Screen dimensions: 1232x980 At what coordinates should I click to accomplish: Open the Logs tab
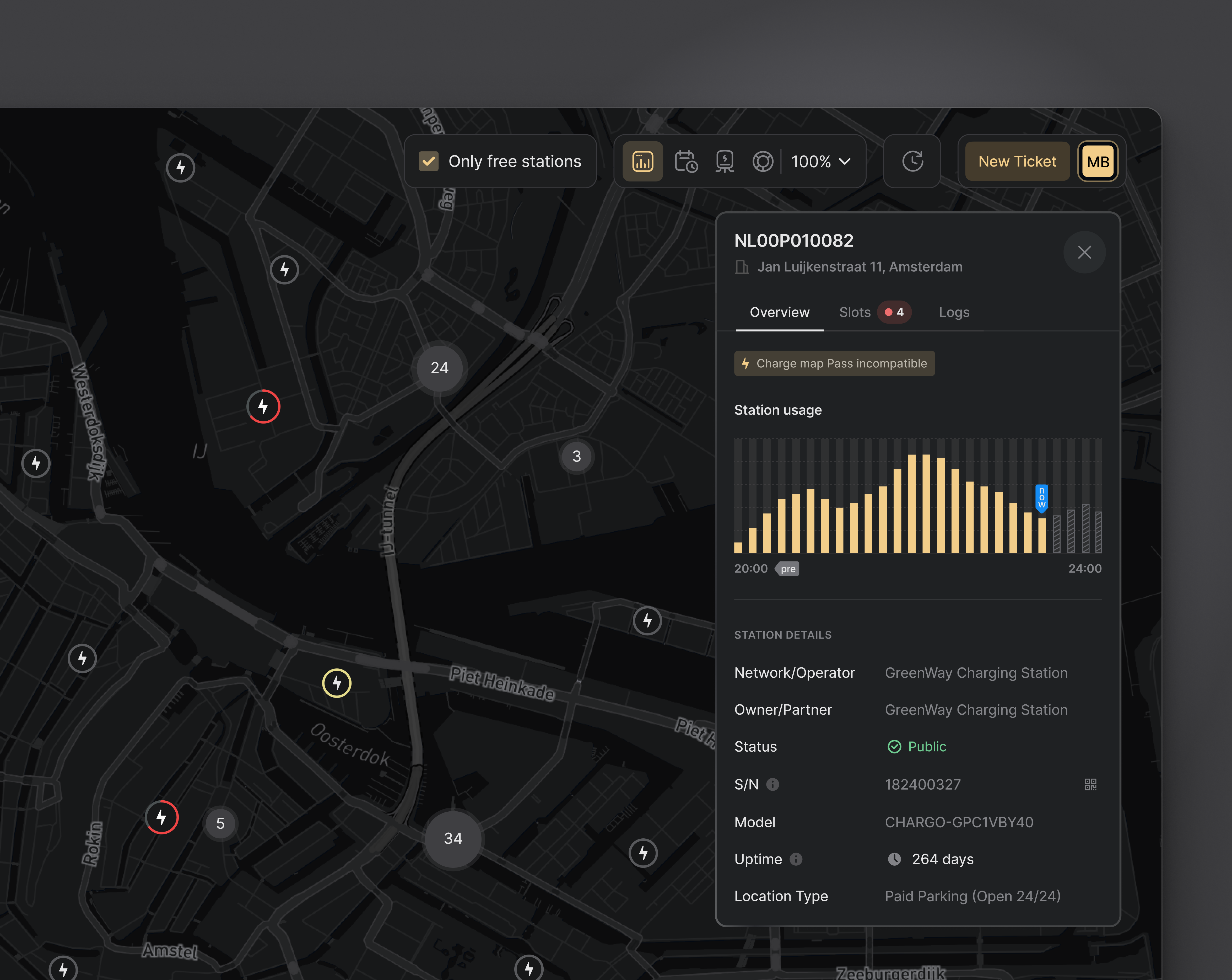953,312
